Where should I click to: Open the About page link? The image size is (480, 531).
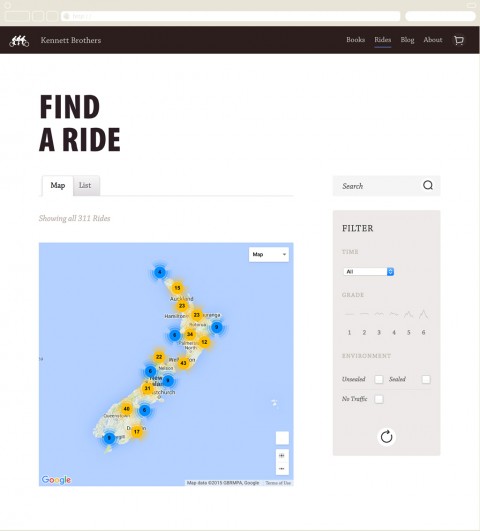[433, 40]
